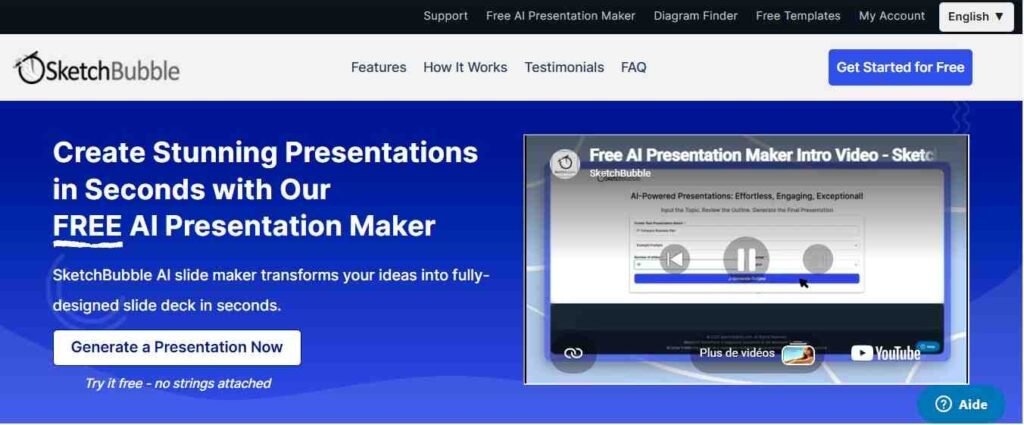
Task: Skip to next video
Action: point(817,259)
